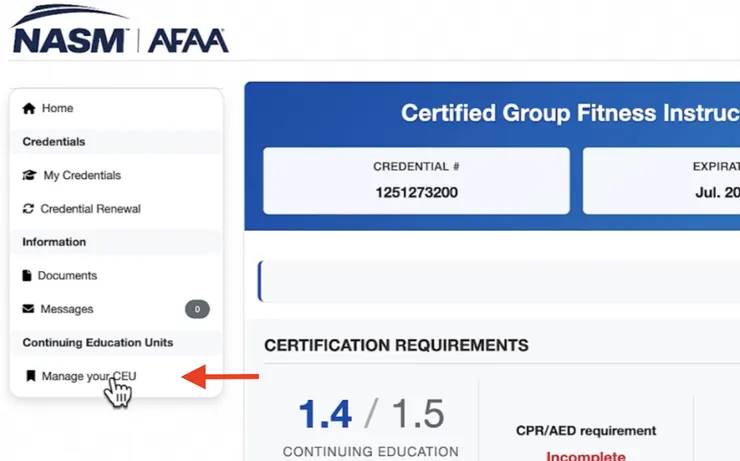Open the Documents sidebar link
Image resolution: width=740 pixels, height=461 pixels.
[x=67, y=275]
